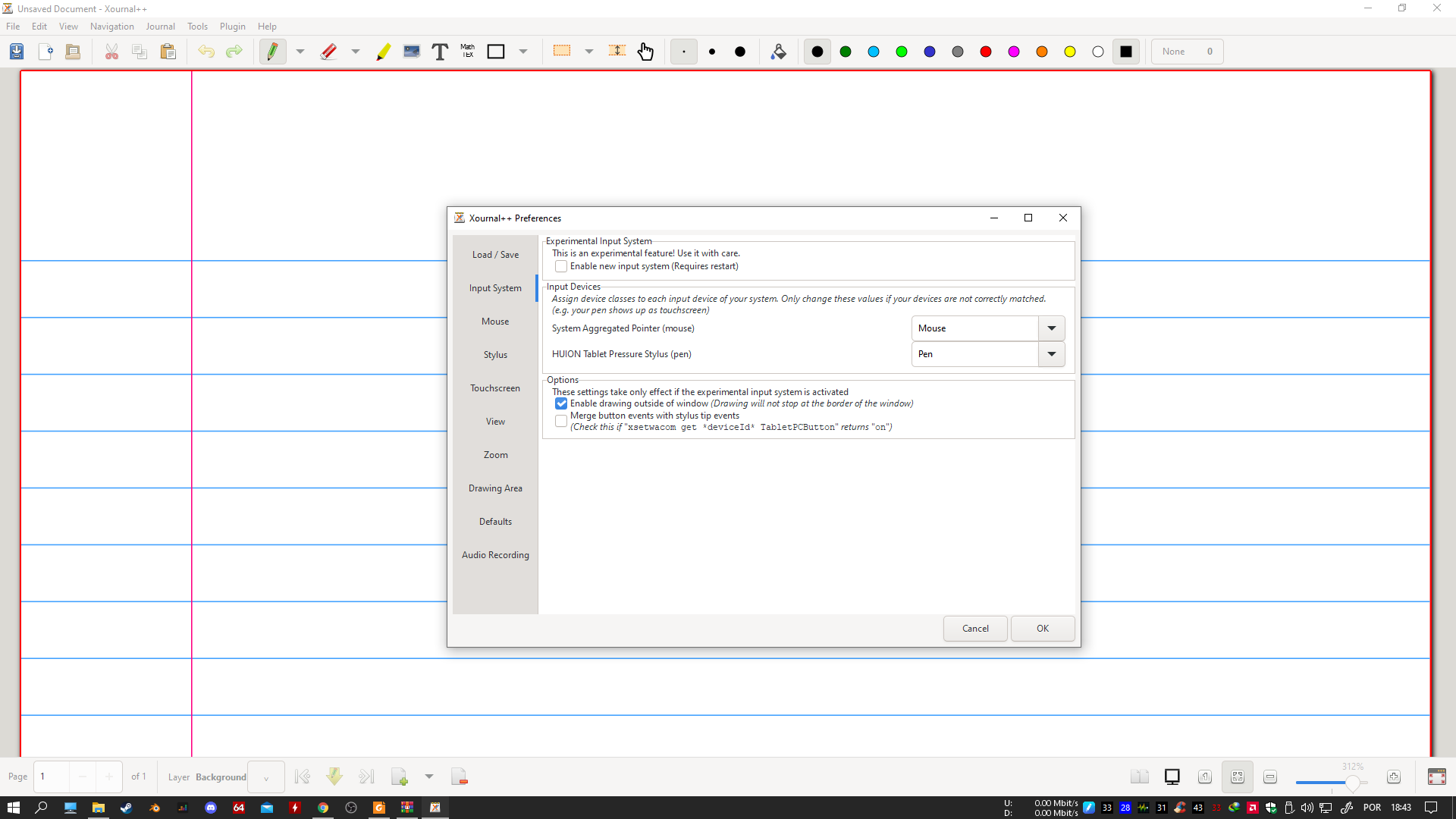The width and height of the screenshot is (1456, 819).
Task: Select the Highlighter tool
Action: pyautogui.click(x=384, y=52)
